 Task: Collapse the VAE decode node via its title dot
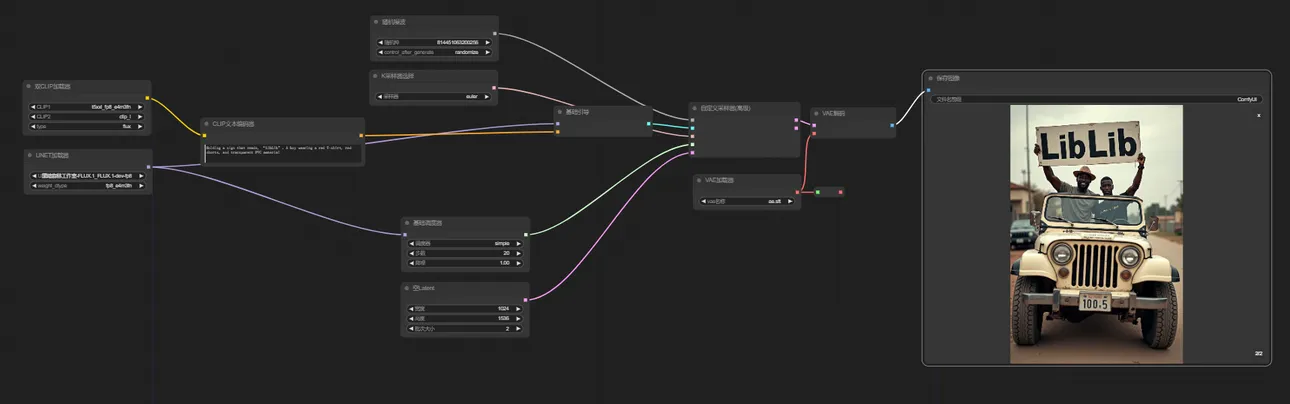(817, 114)
